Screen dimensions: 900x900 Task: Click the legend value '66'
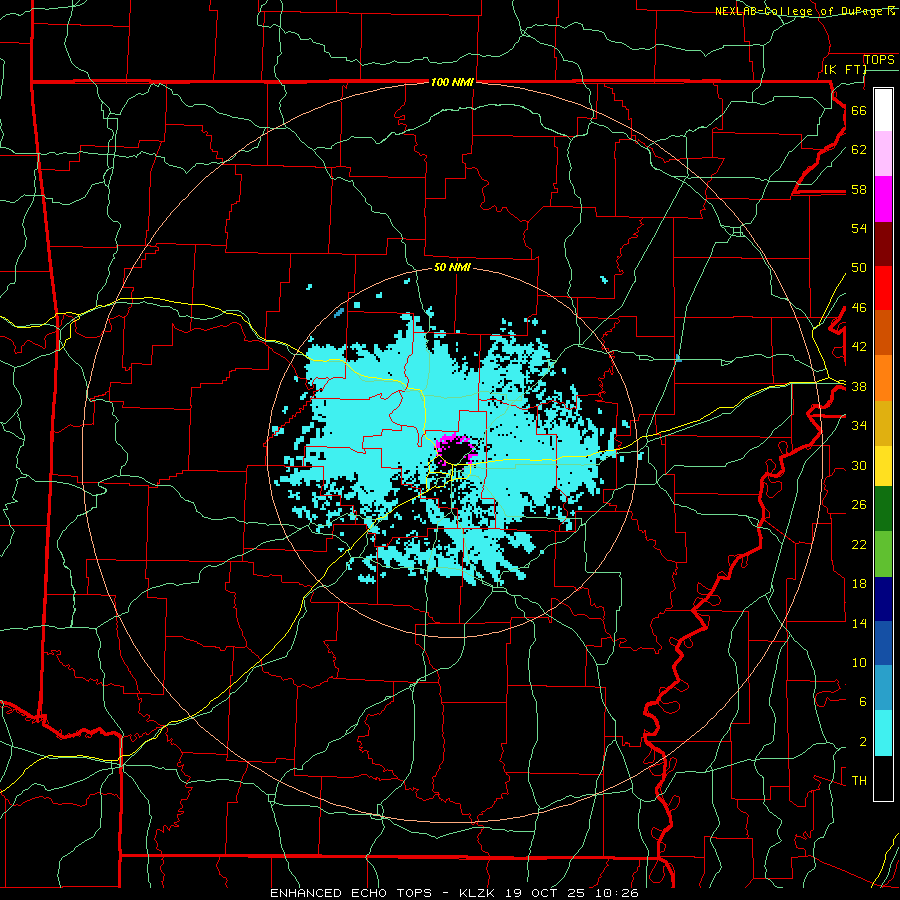(859, 110)
